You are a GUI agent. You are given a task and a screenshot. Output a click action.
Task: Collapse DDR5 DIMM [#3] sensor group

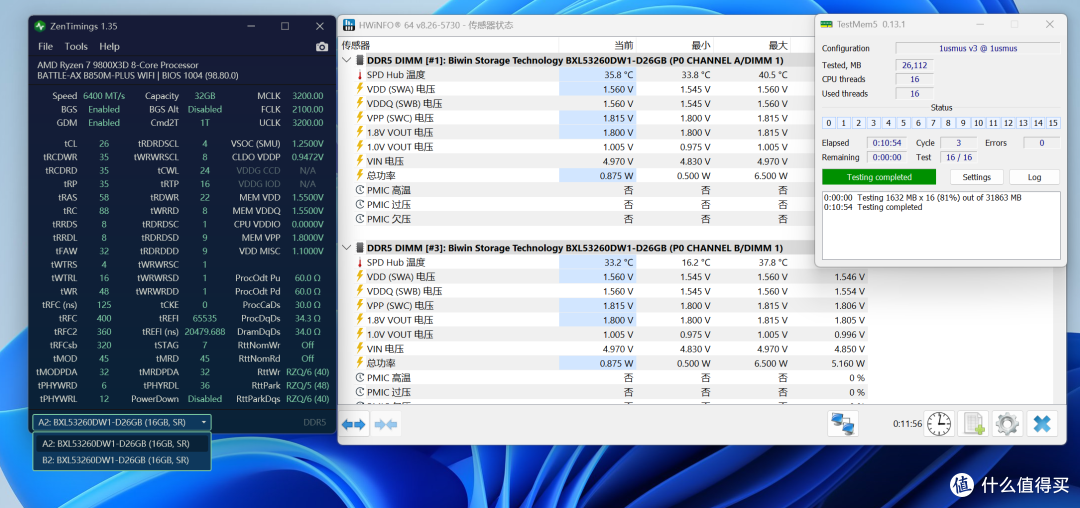click(347, 248)
